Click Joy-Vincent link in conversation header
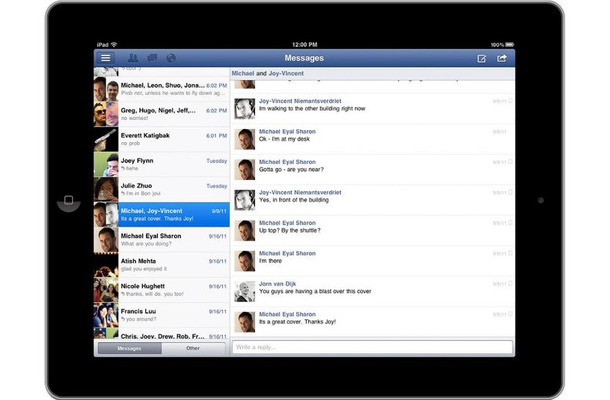This screenshot has height=400, width=610. point(286,73)
